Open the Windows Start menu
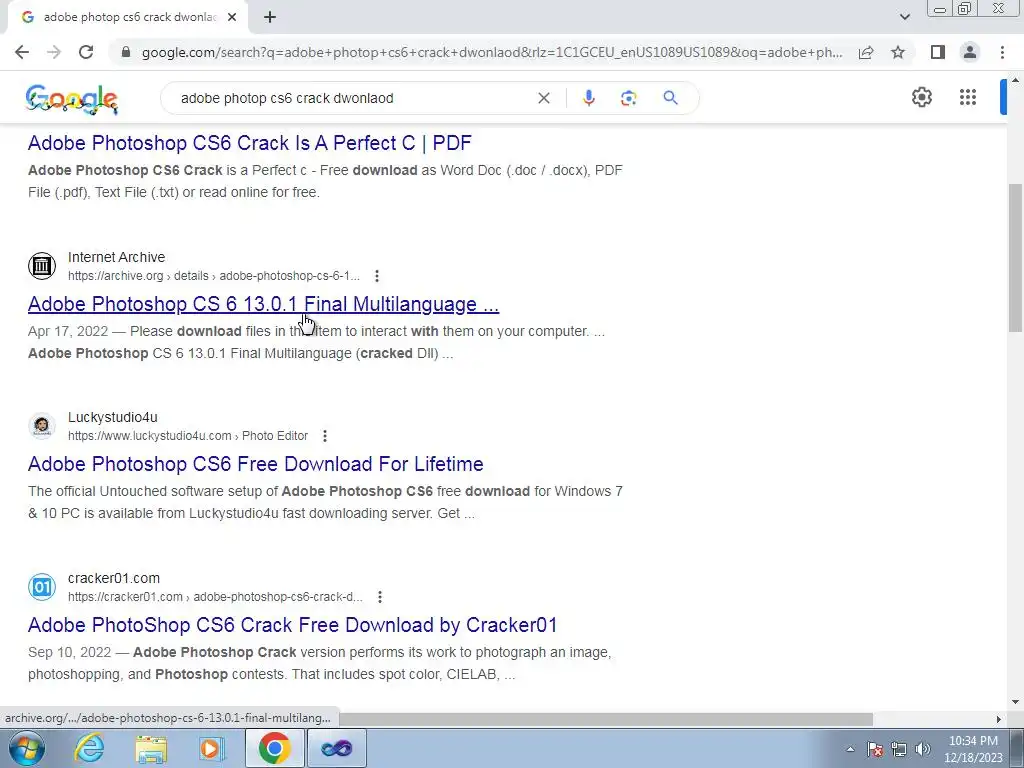 coord(27,748)
